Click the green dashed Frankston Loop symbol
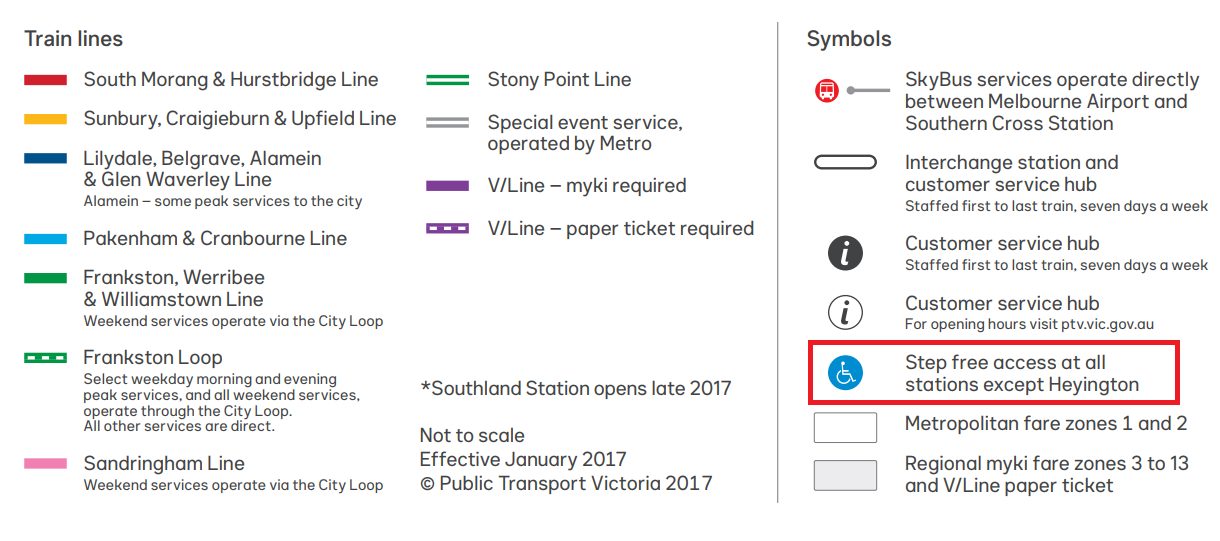The height and width of the screenshot is (541, 1220). 46,357
